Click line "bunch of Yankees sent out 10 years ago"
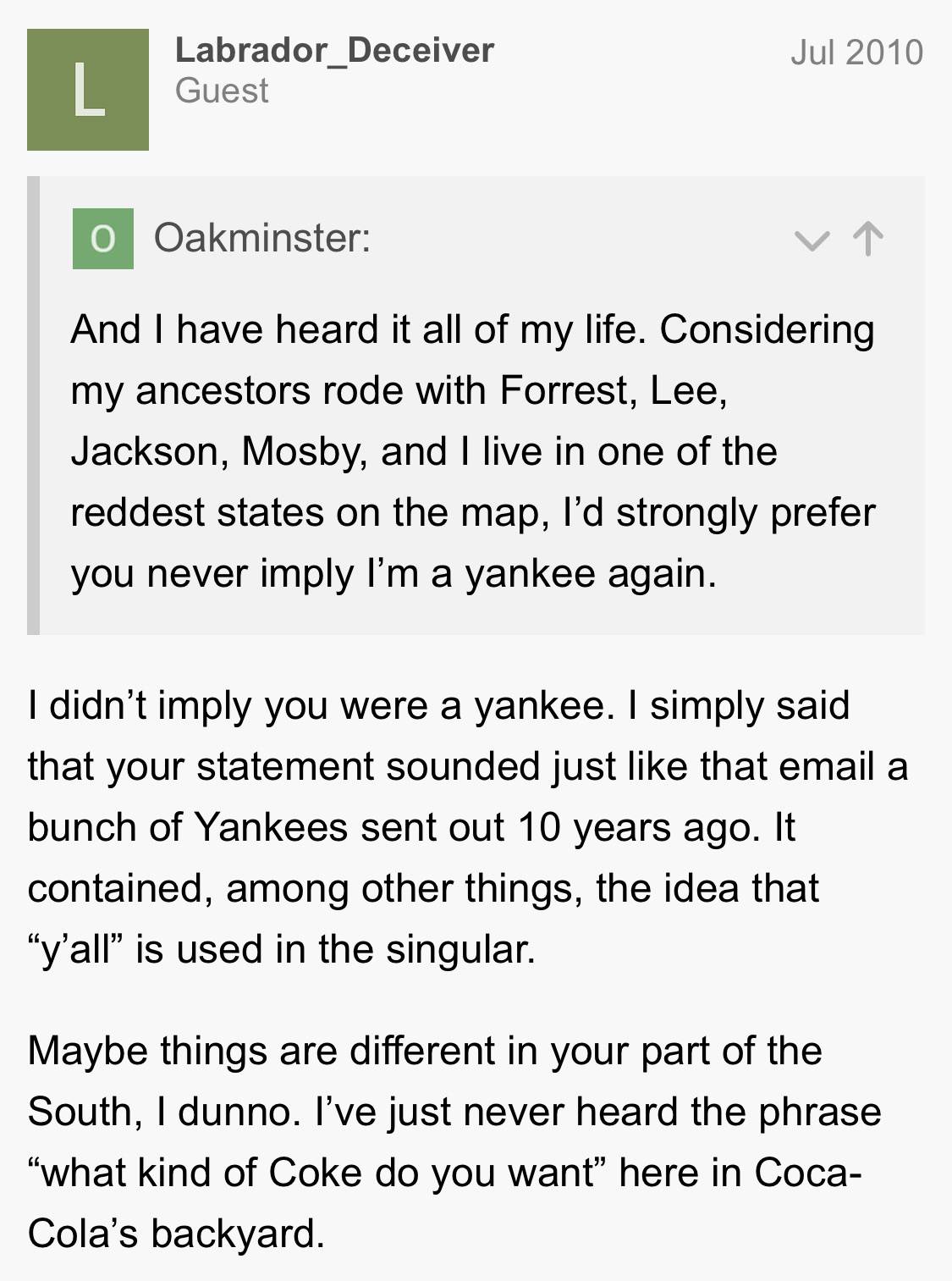This screenshot has height=1281, width=952. click(411, 827)
